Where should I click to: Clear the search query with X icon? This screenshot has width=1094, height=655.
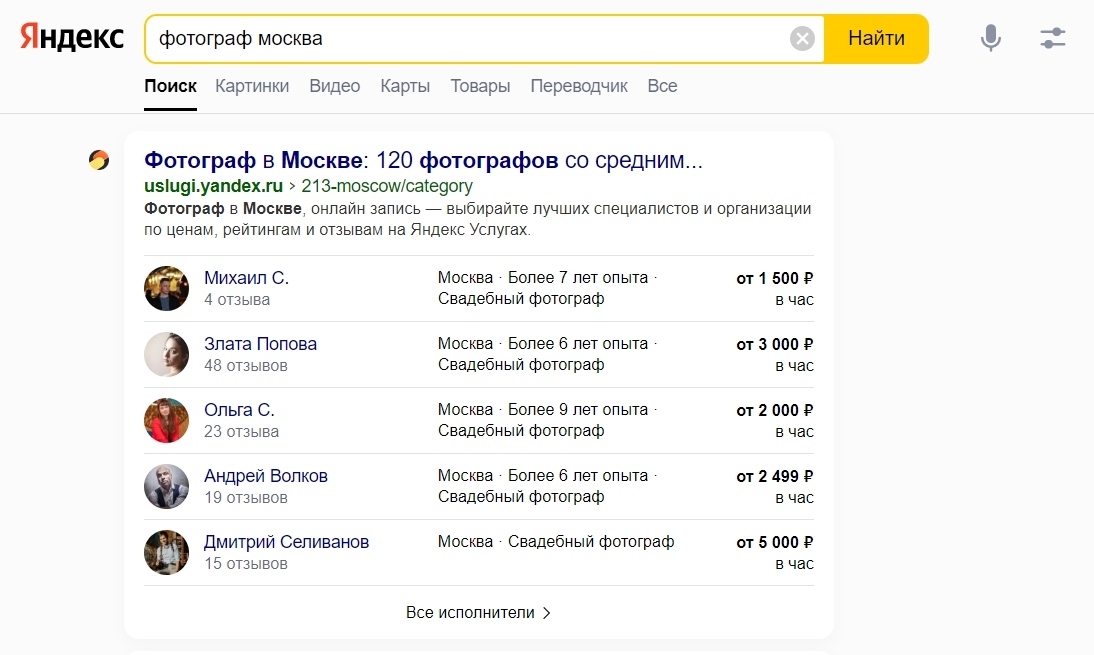[802, 39]
